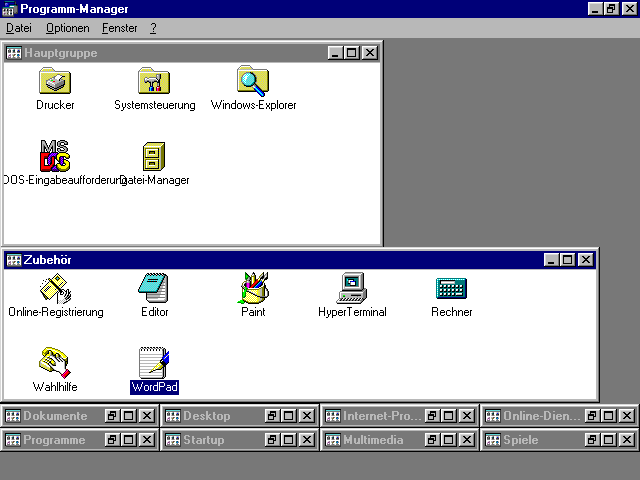The width and height of the screenshot is (640, 480).
Task: Restore the Startup group window
Action: 271,440
